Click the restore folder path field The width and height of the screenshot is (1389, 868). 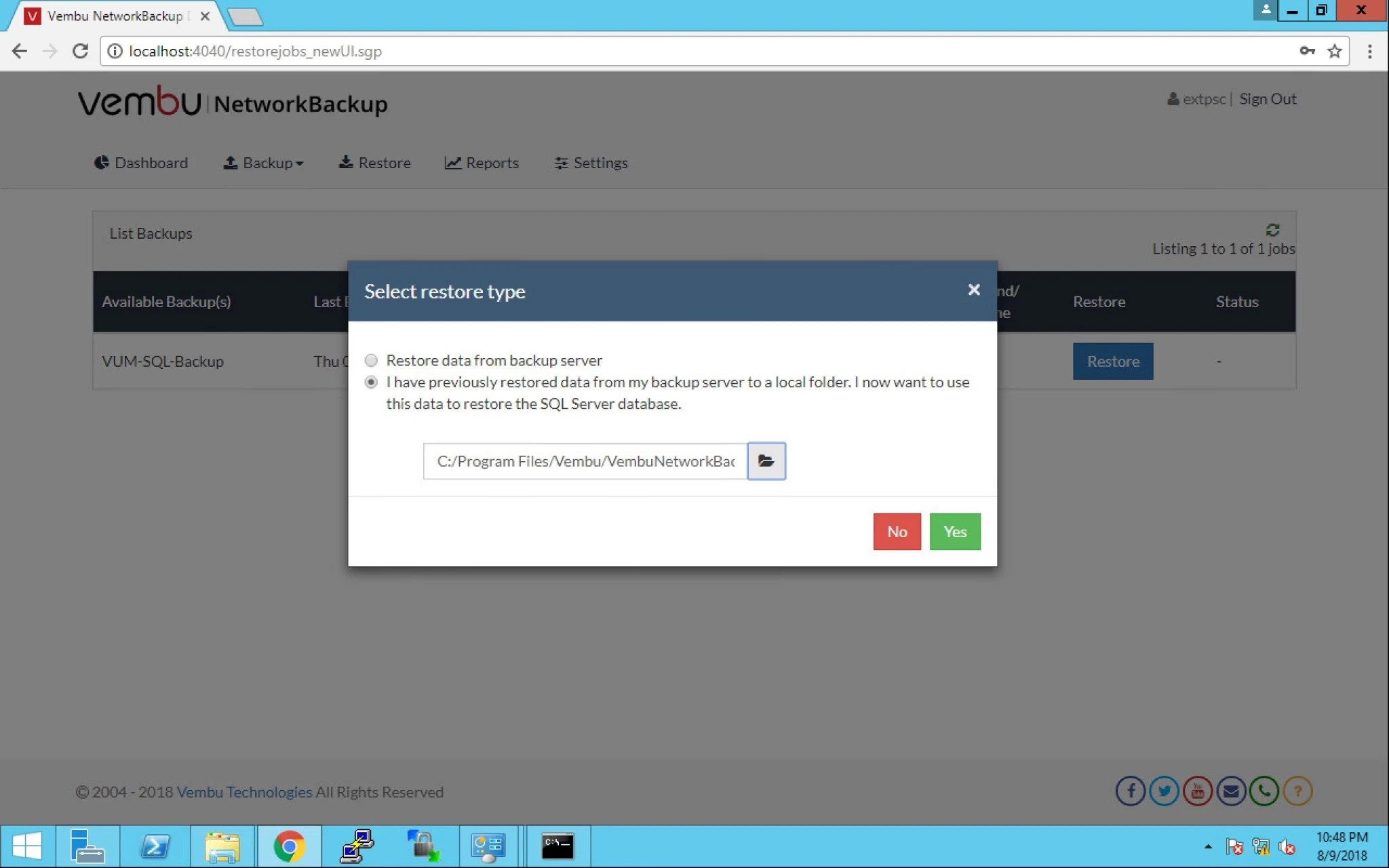585,461
